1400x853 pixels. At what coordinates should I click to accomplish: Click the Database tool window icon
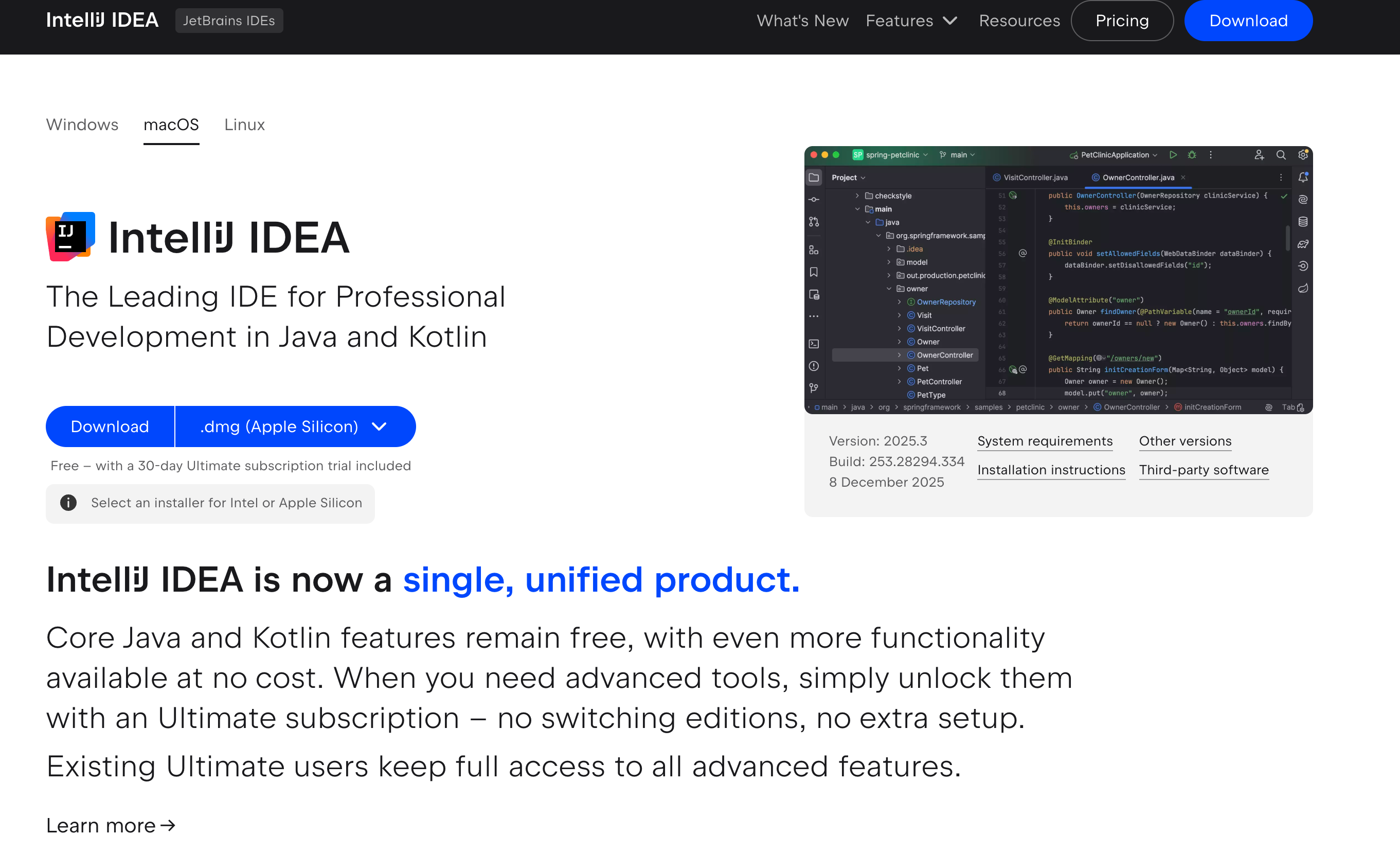pos(1303,222)
